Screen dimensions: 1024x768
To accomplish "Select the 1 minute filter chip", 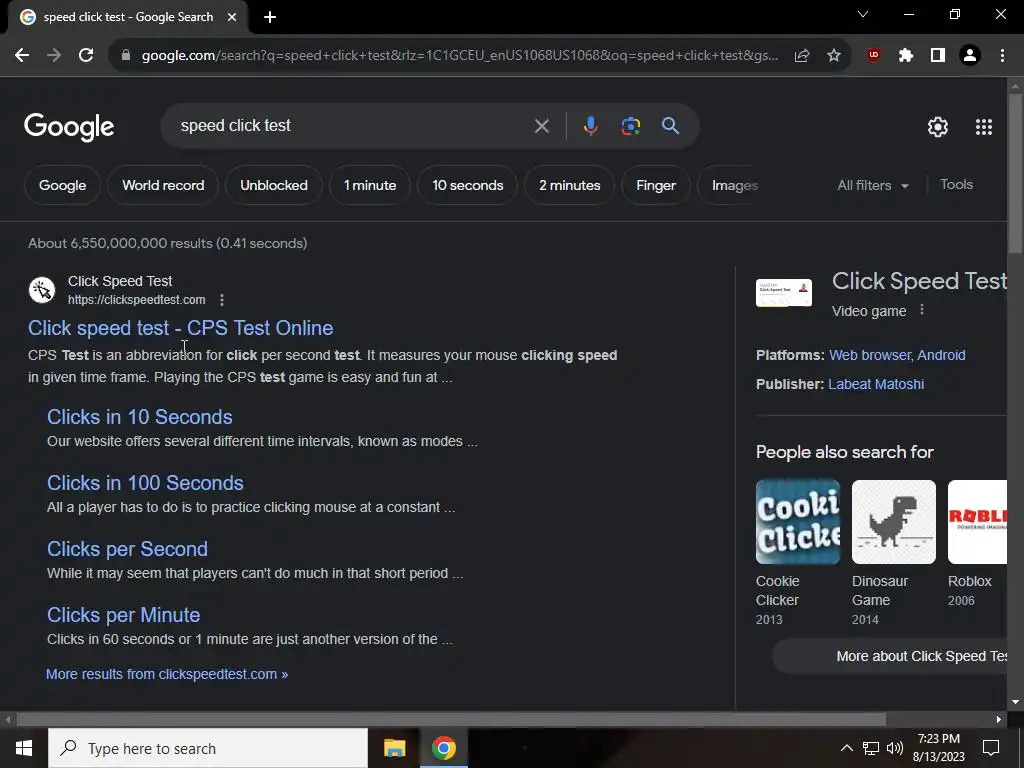I will tap(370, 185).
